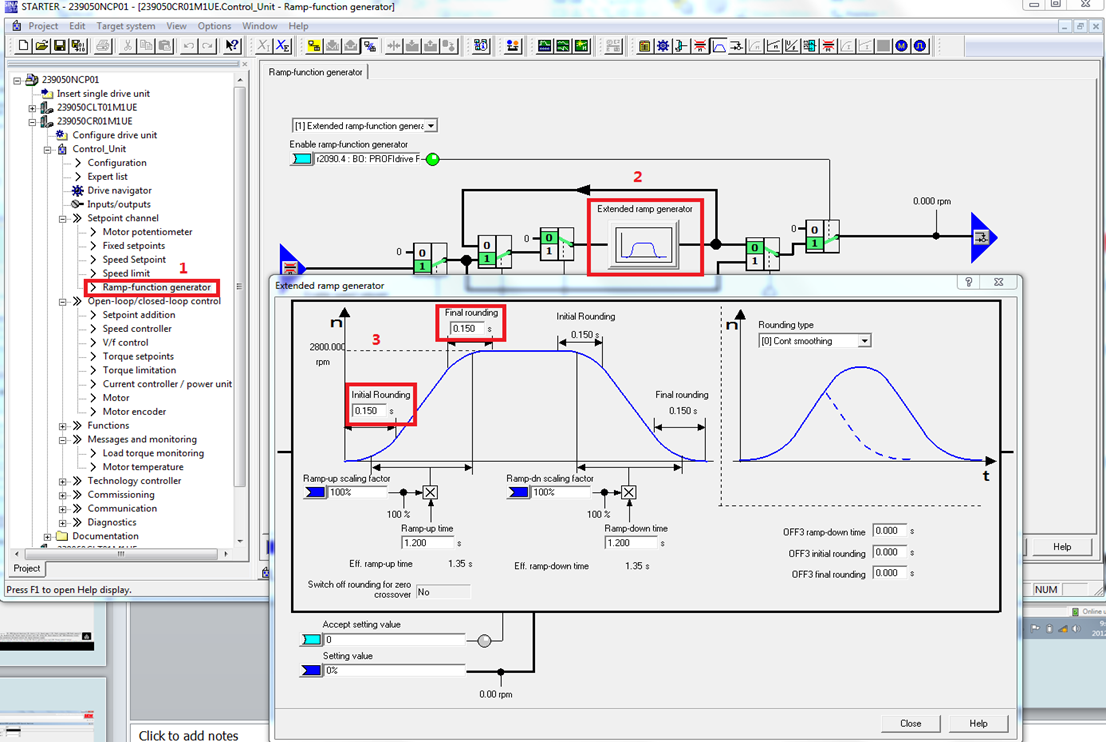Click the Close button at bottom
Image resolution: width=1106 pixels, height=742 pixels.
pyautogui.click(x=910, y=723)
